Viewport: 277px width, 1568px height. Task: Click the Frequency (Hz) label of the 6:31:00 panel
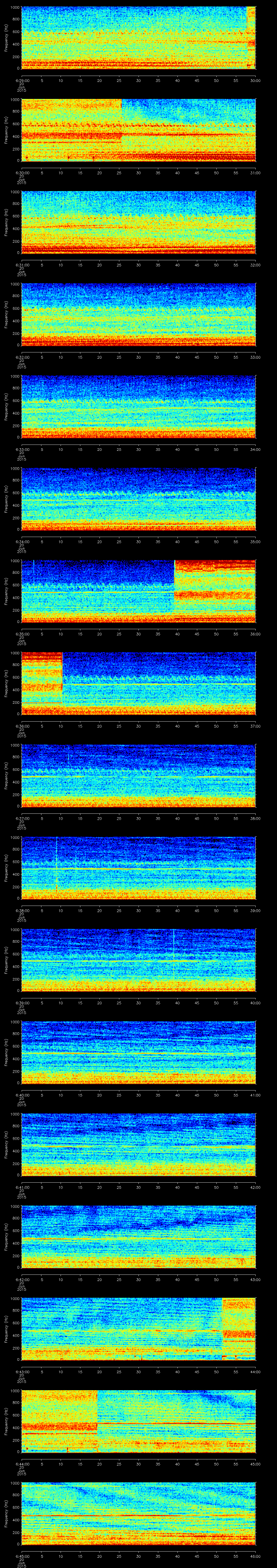[x=6, y=222]
